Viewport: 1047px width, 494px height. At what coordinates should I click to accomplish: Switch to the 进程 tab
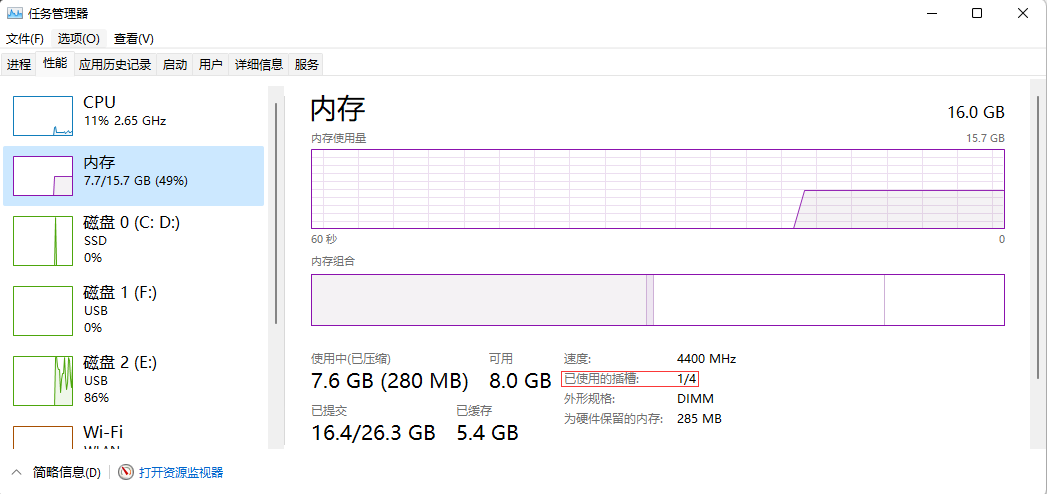(19, 64)
